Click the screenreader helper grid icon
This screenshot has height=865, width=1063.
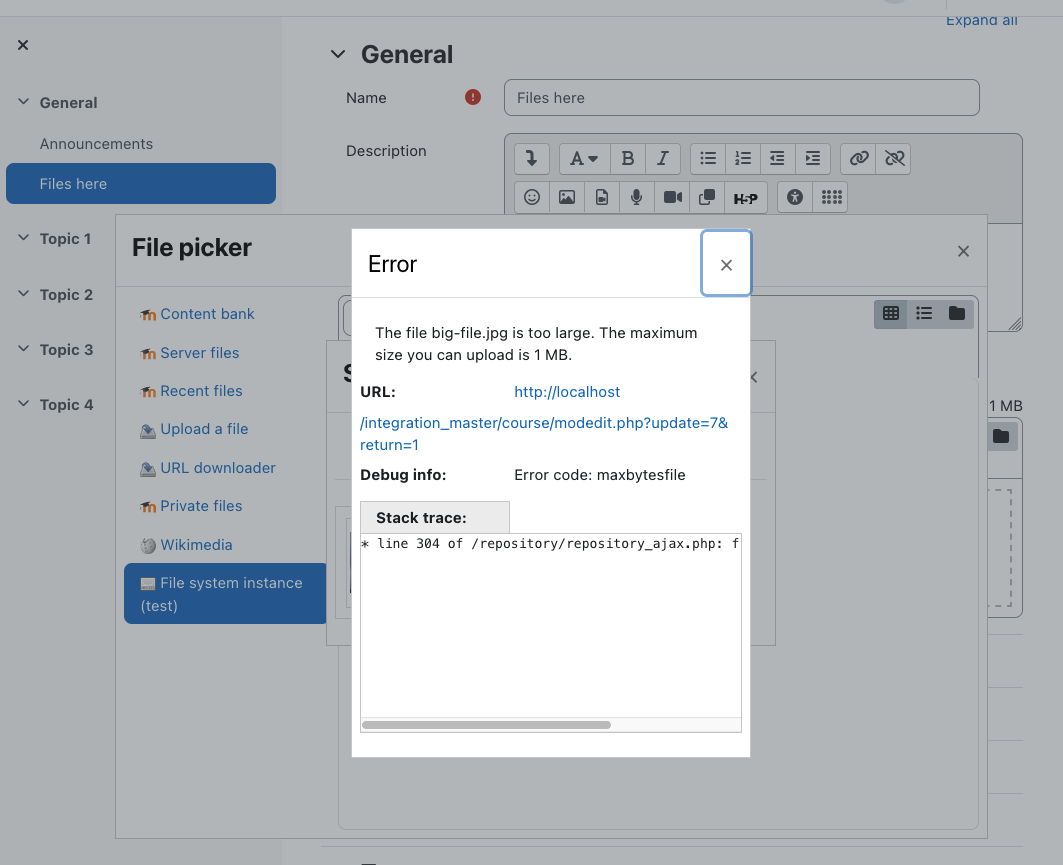pos(831,197)
